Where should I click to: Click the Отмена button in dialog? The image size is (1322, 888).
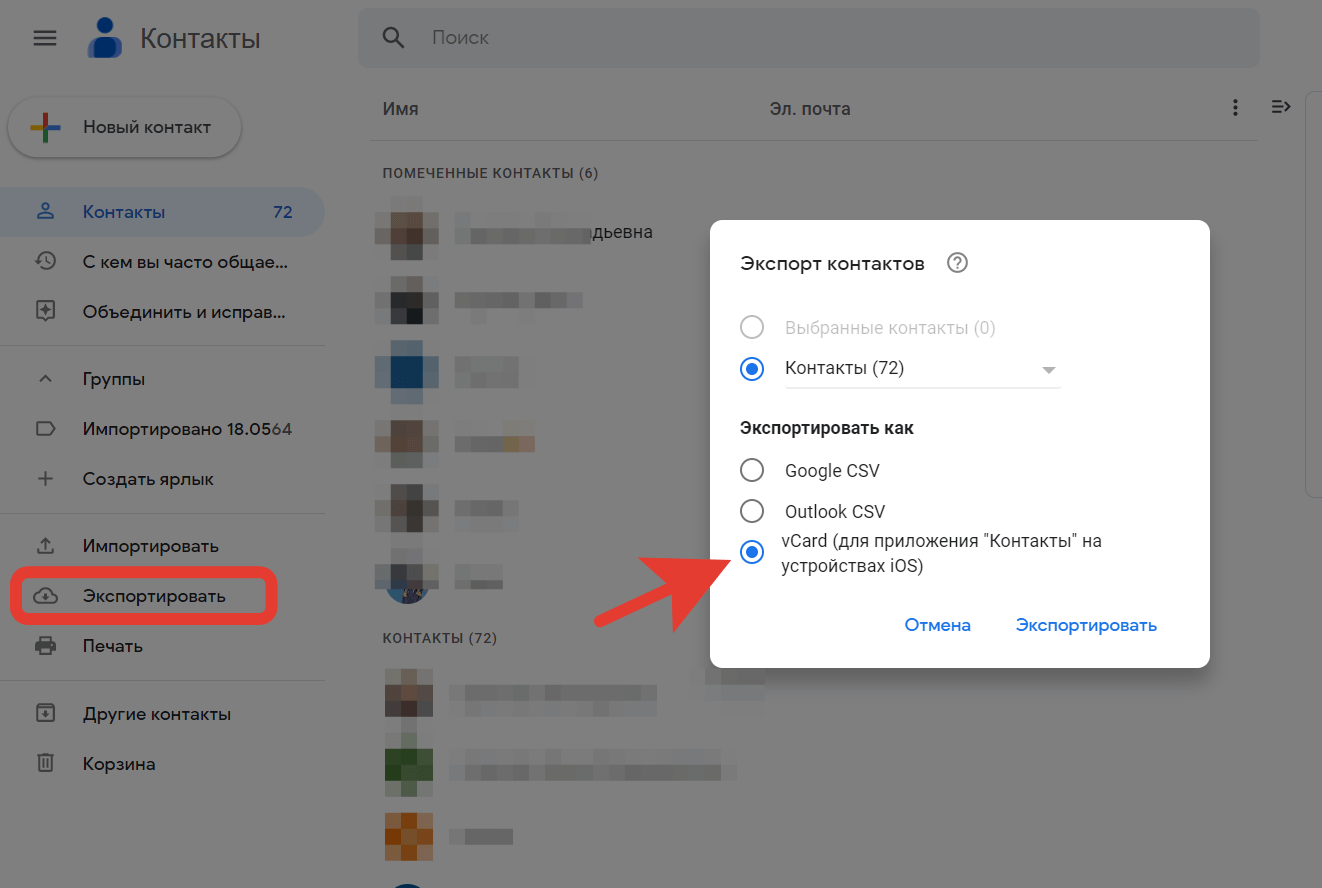(937, 625)
